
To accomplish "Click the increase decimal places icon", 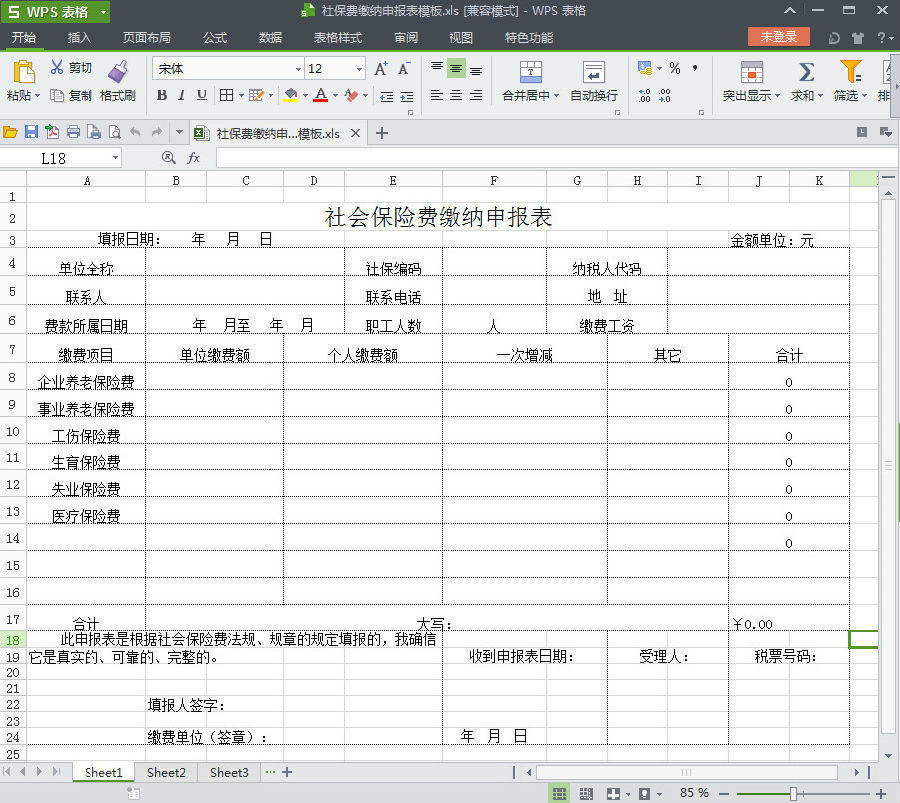I will pos(645,96).
